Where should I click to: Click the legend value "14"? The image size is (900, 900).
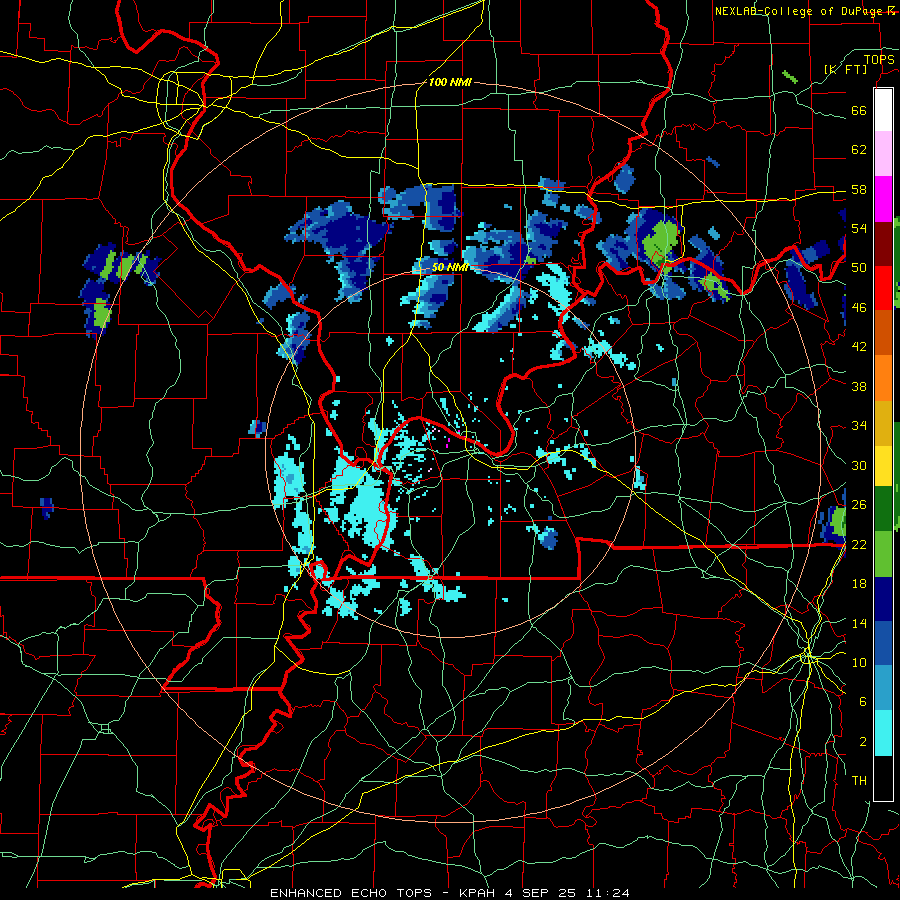click(x=859, y=623)
